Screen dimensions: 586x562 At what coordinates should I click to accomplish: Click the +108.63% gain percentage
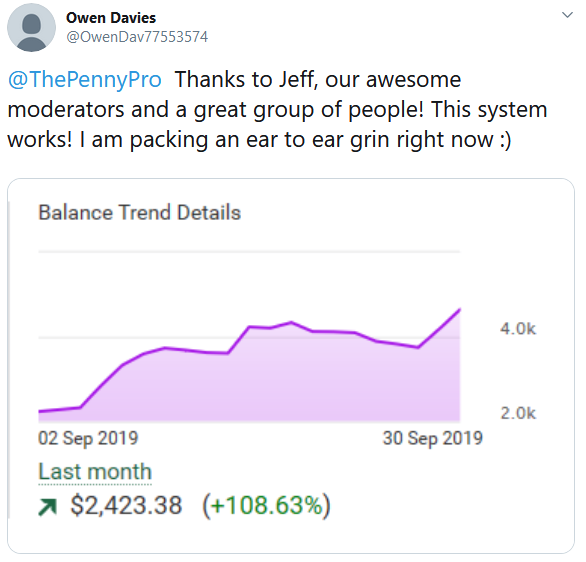(266, 505)
